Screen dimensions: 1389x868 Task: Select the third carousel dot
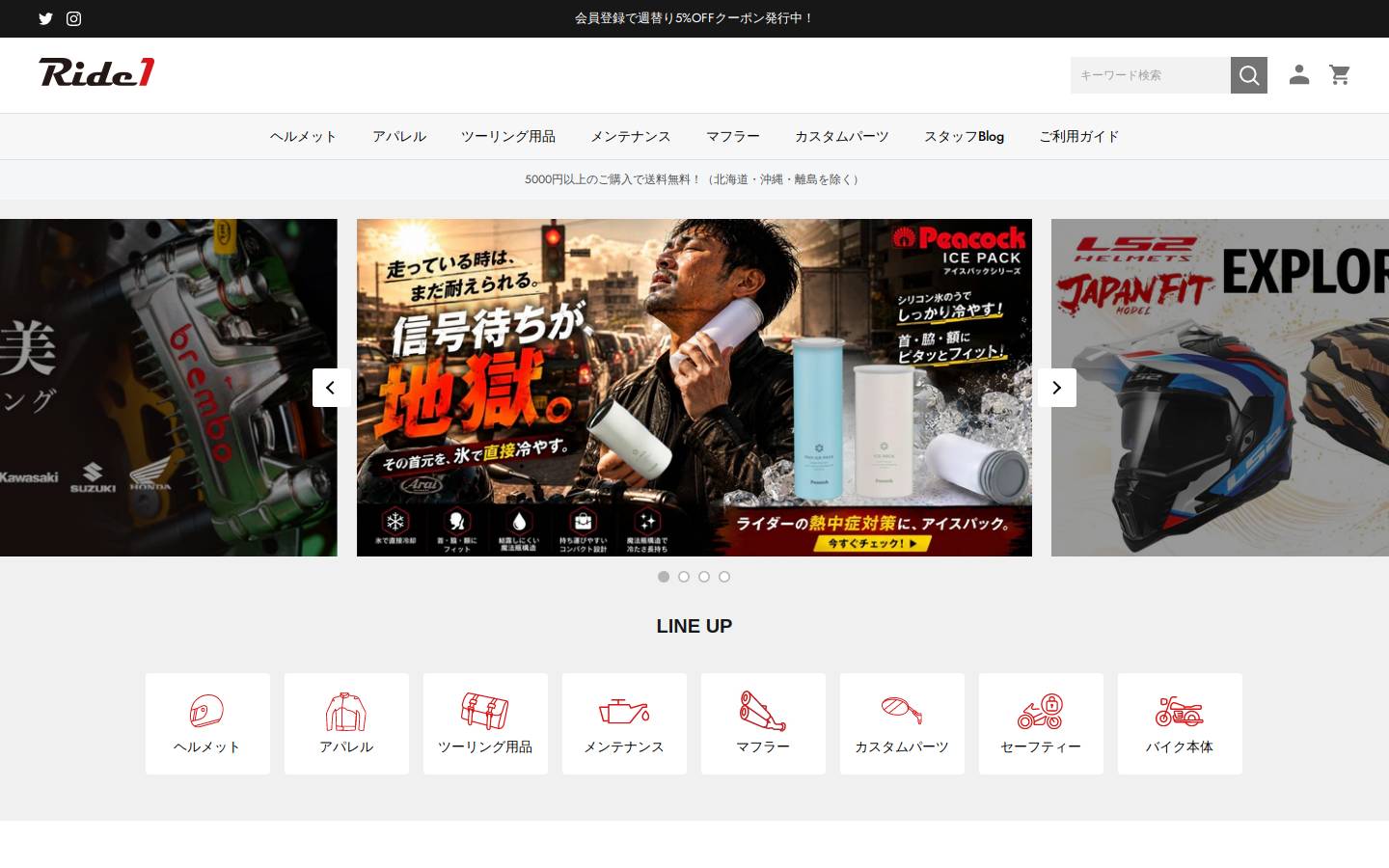point(704,577)
